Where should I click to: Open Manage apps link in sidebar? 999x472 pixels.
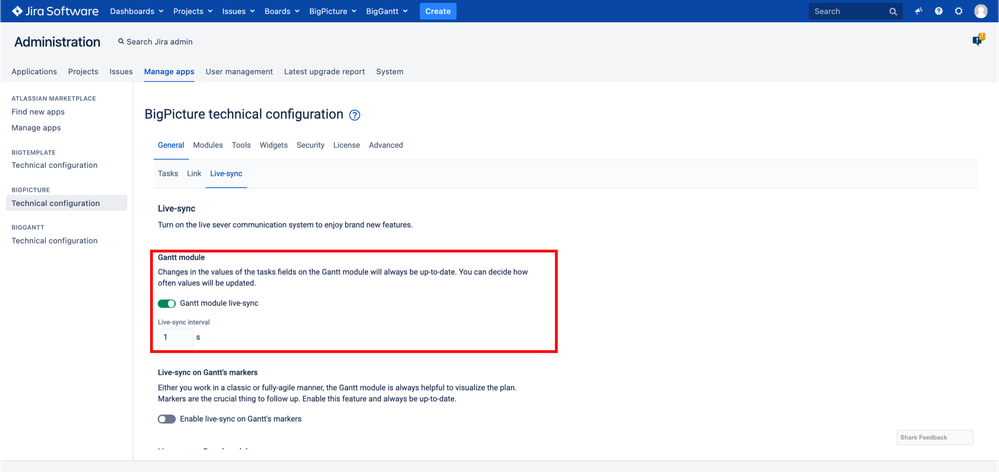[36, 128]
